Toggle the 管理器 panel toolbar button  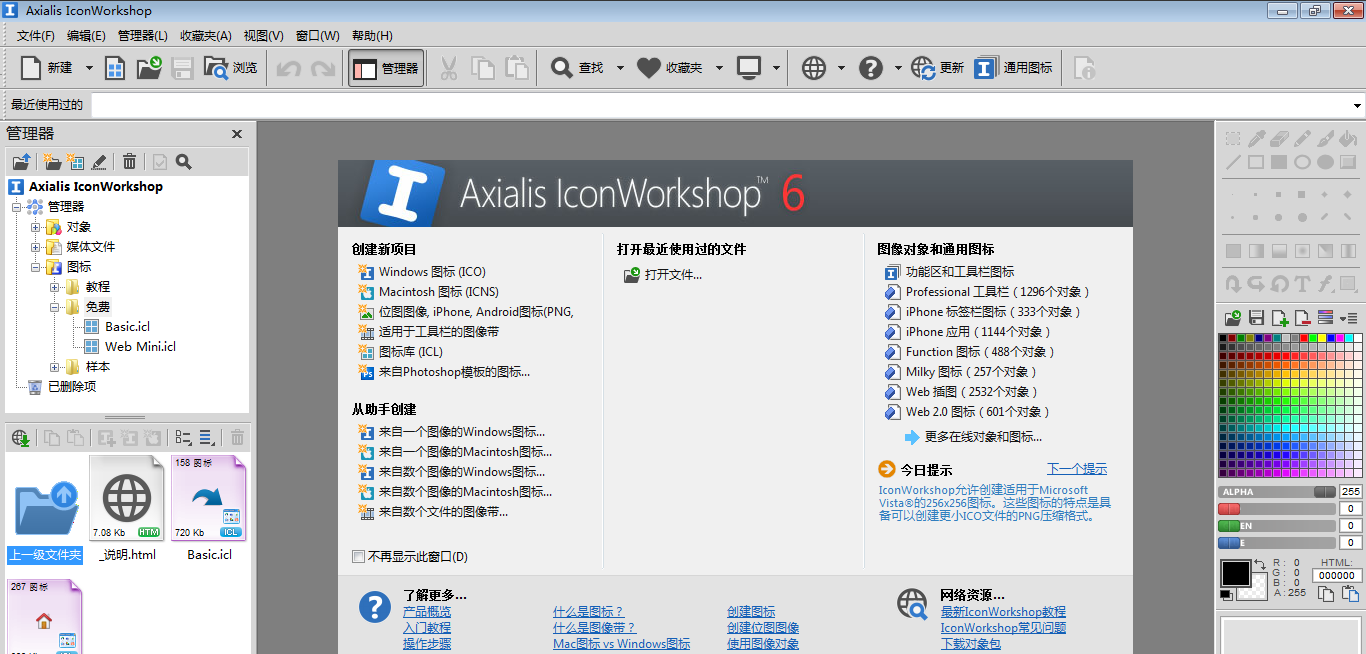[x=386, y=68]
